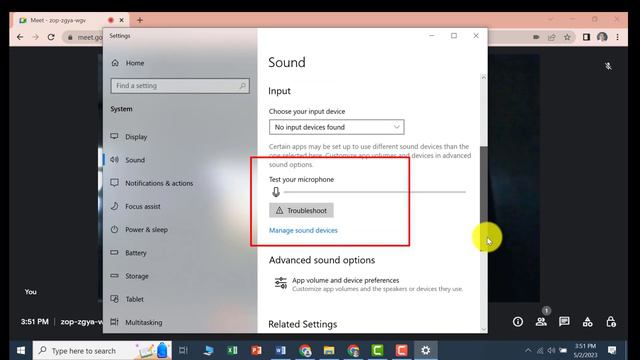Go back in Chrome browser
Viewport: 640px width, 360px height.
20,37
